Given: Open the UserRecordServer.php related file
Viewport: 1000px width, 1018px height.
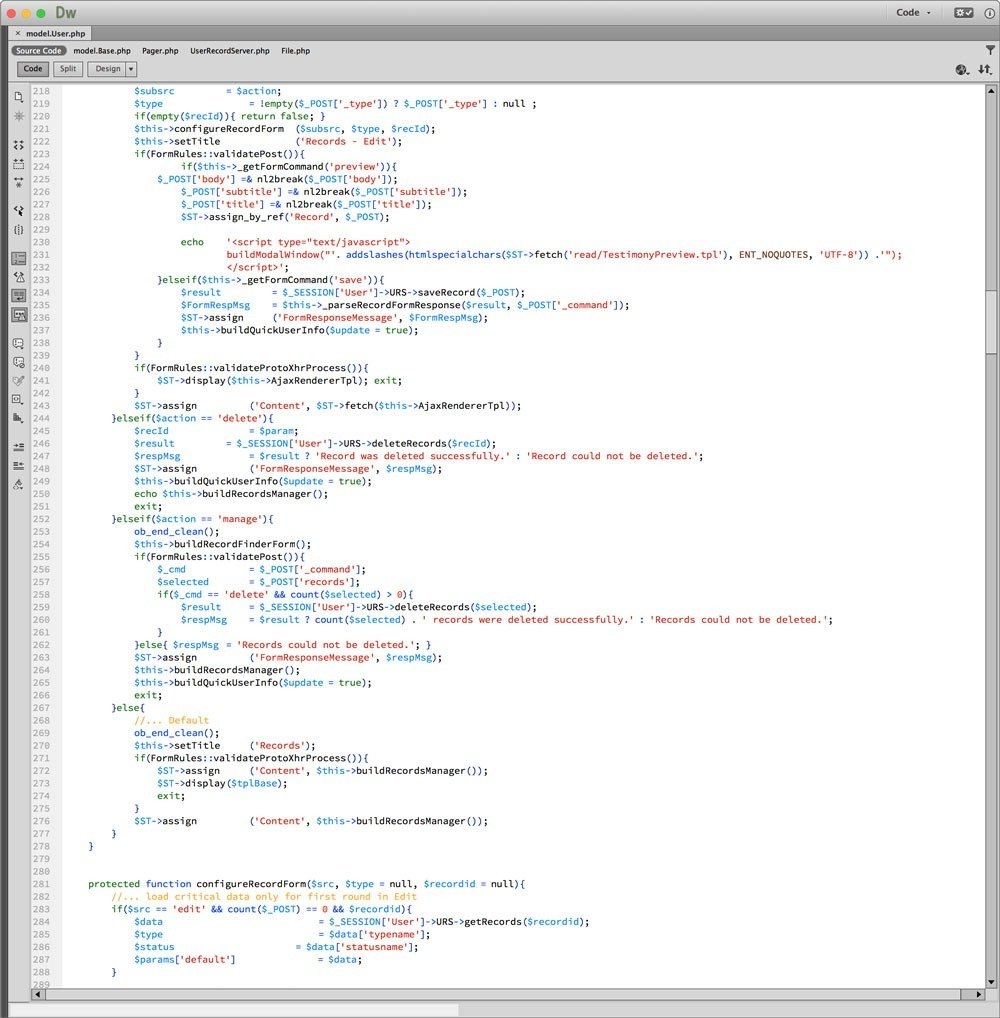Looking at the screenshot, I should coord(230,51).
